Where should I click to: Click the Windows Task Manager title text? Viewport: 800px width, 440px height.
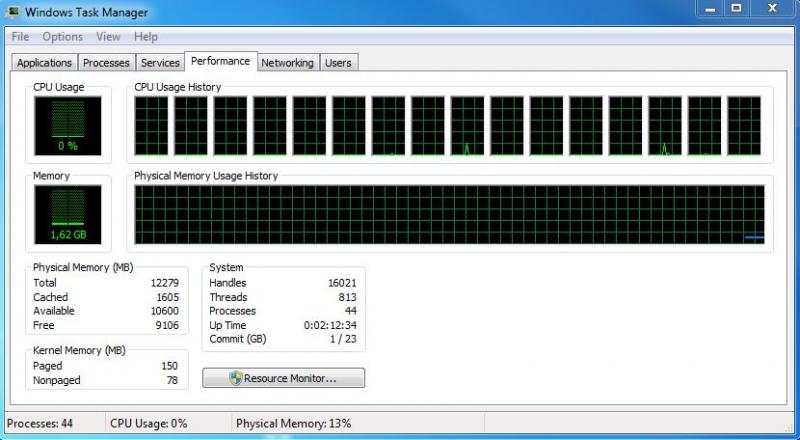tap(86, 12)
